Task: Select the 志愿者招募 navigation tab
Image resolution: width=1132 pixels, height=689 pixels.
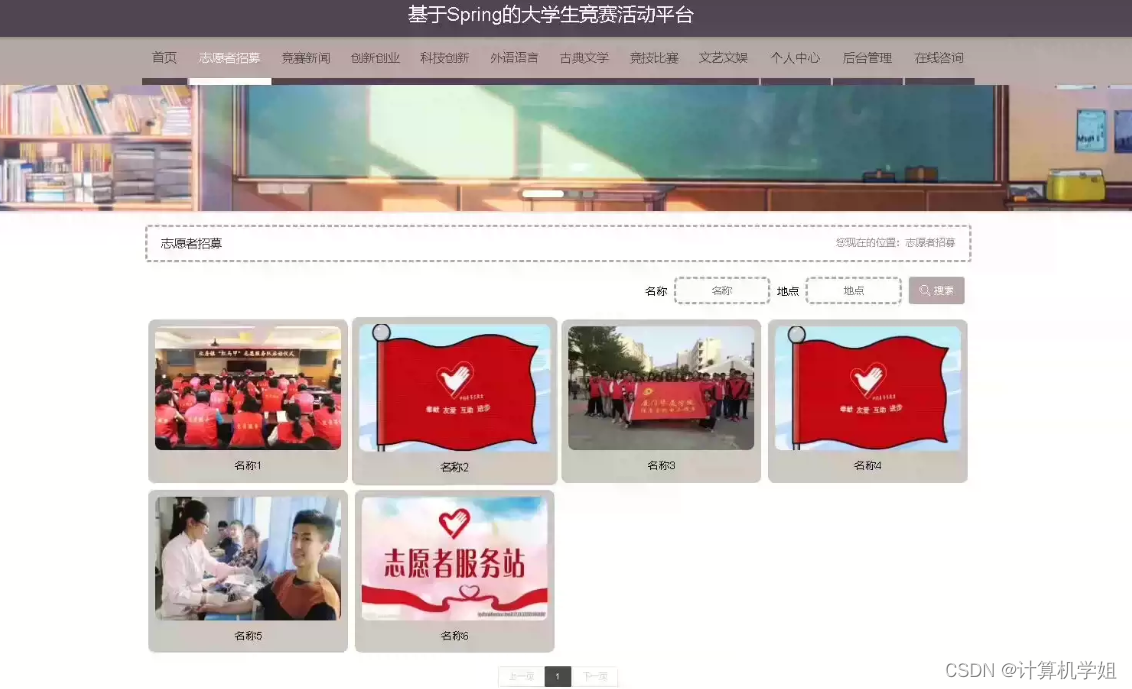Action: click(x=229, y=58)
